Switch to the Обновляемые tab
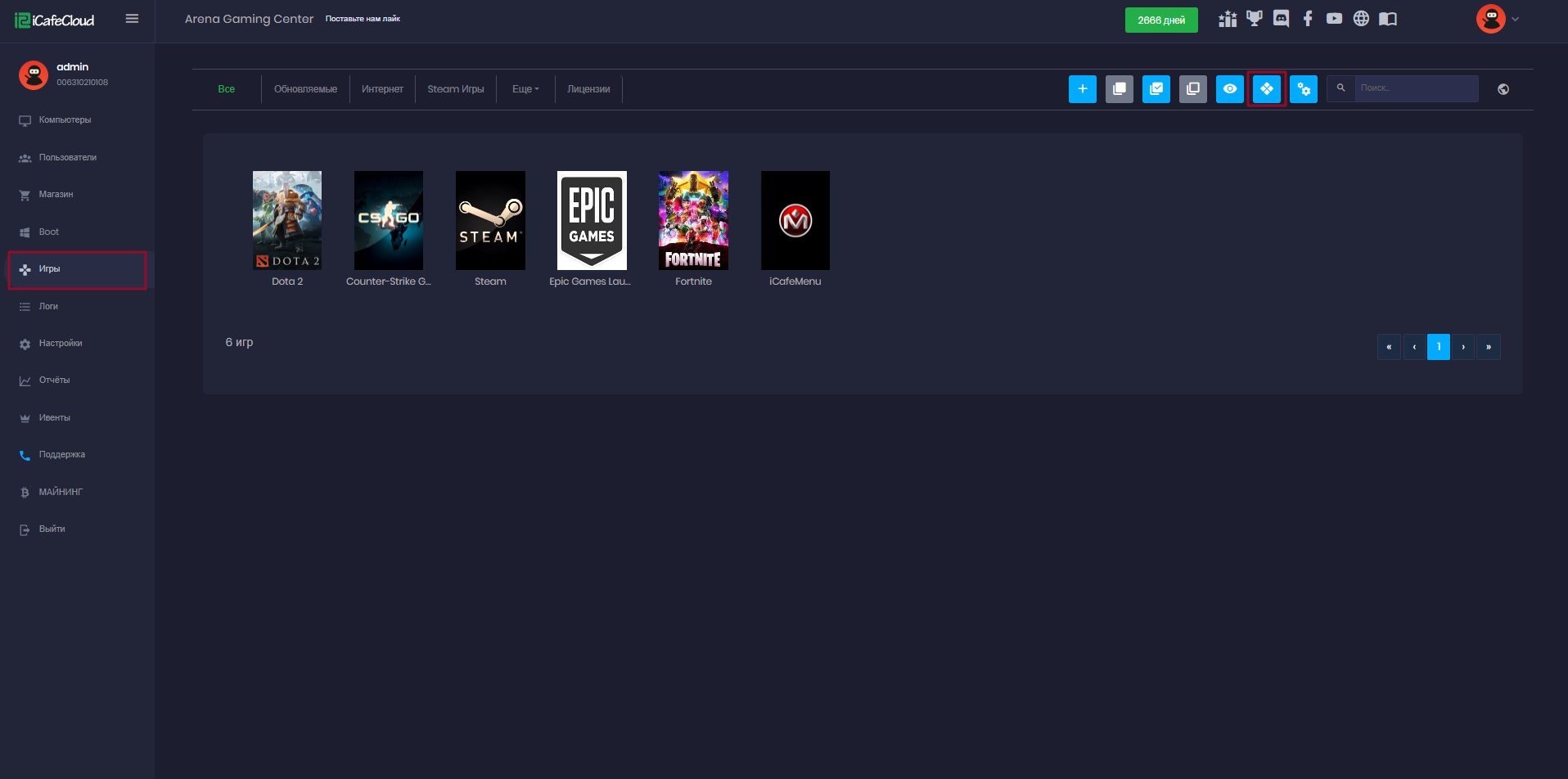 tap(305, 89)
